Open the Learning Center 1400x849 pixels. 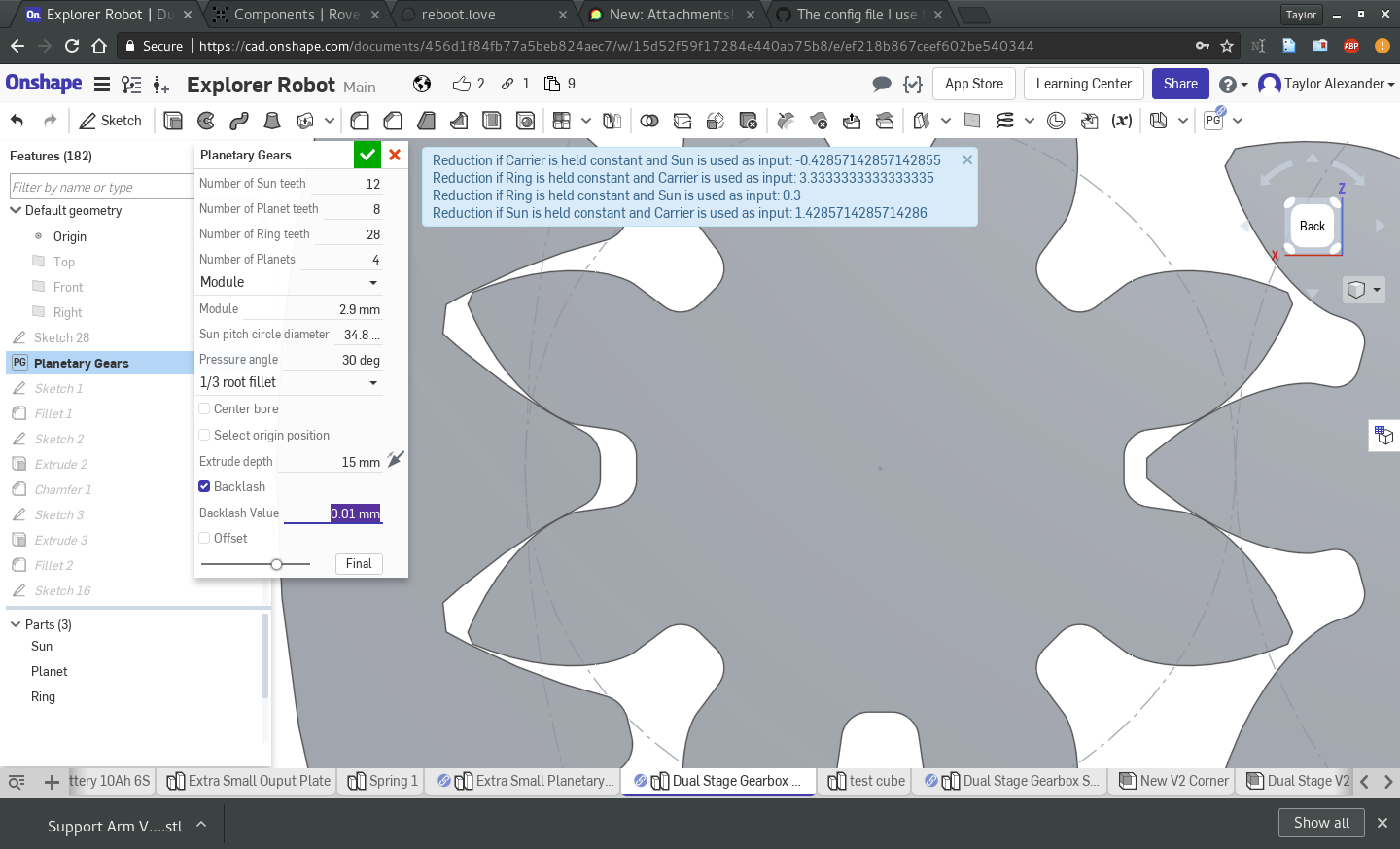pyautogui.click(x=1083, y=84)
